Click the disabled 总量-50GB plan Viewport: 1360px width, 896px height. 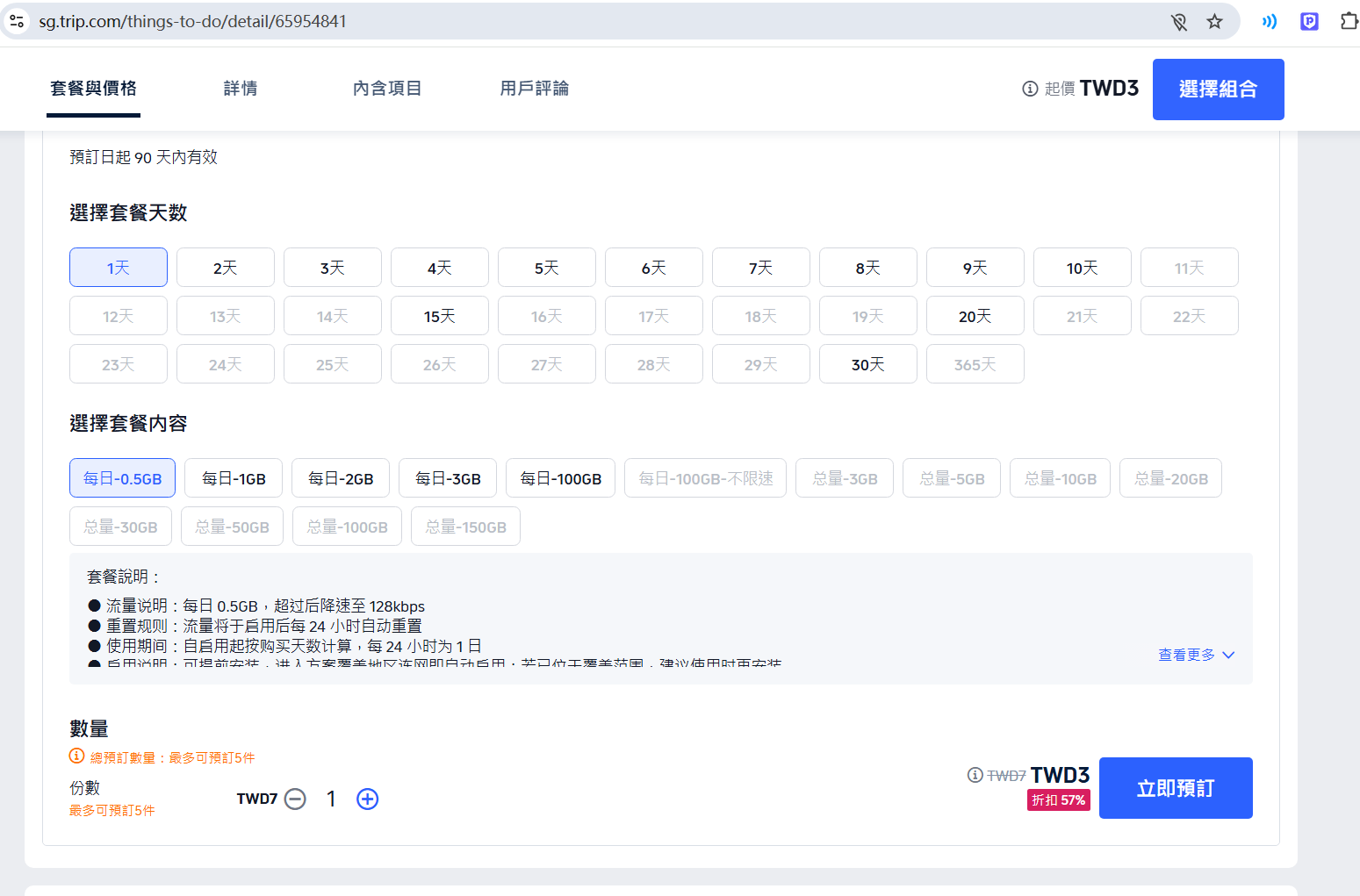coord(233,527)
